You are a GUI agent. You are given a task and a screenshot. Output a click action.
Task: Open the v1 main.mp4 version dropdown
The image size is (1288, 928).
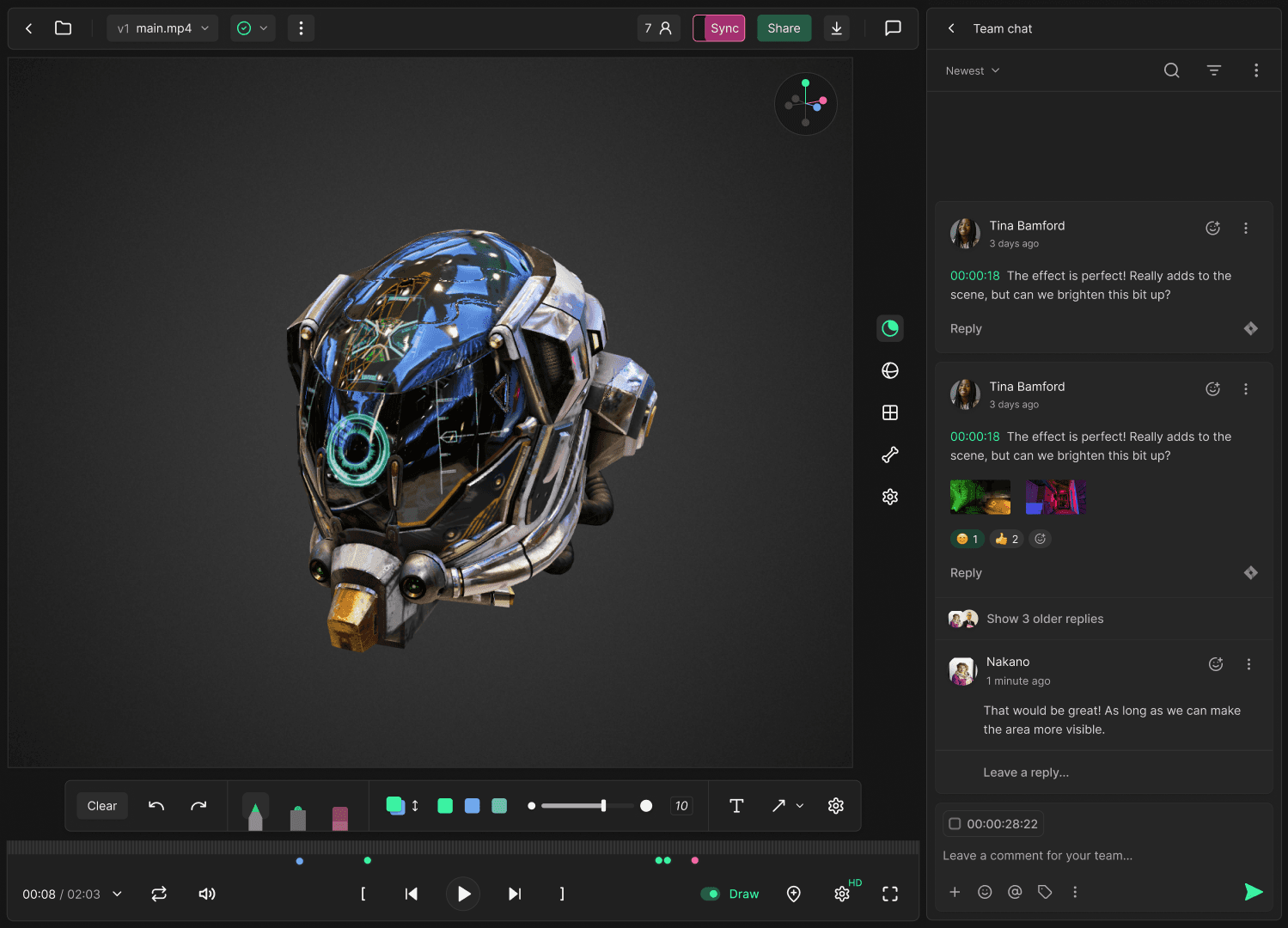pos(162,28)
